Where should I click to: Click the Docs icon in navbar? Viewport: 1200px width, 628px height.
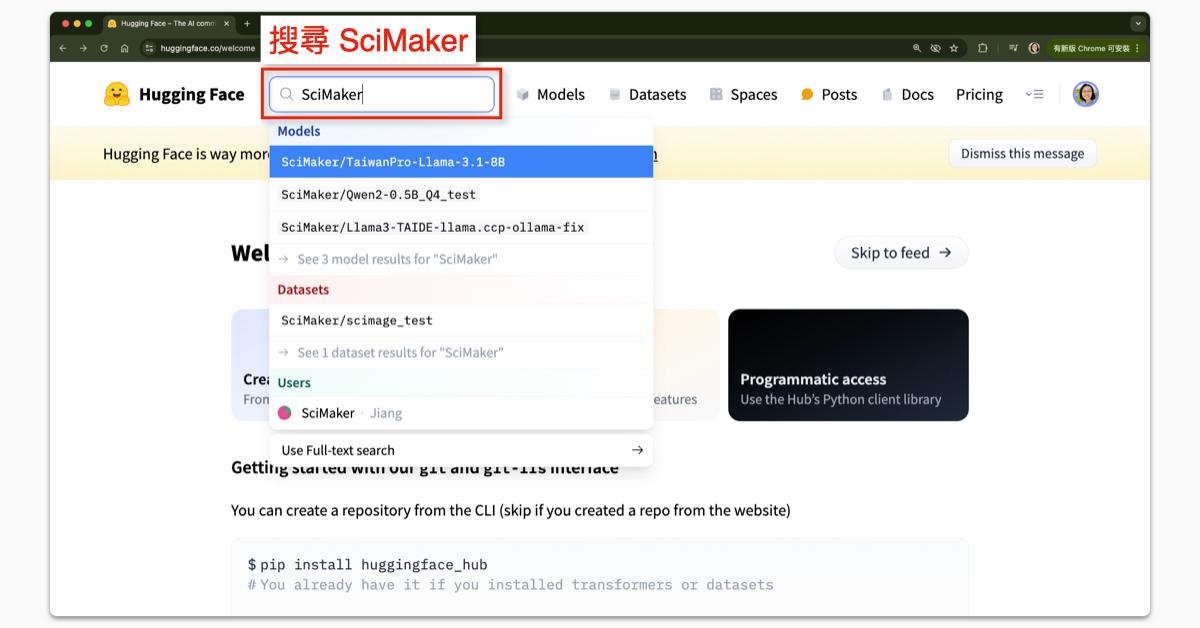887,94
